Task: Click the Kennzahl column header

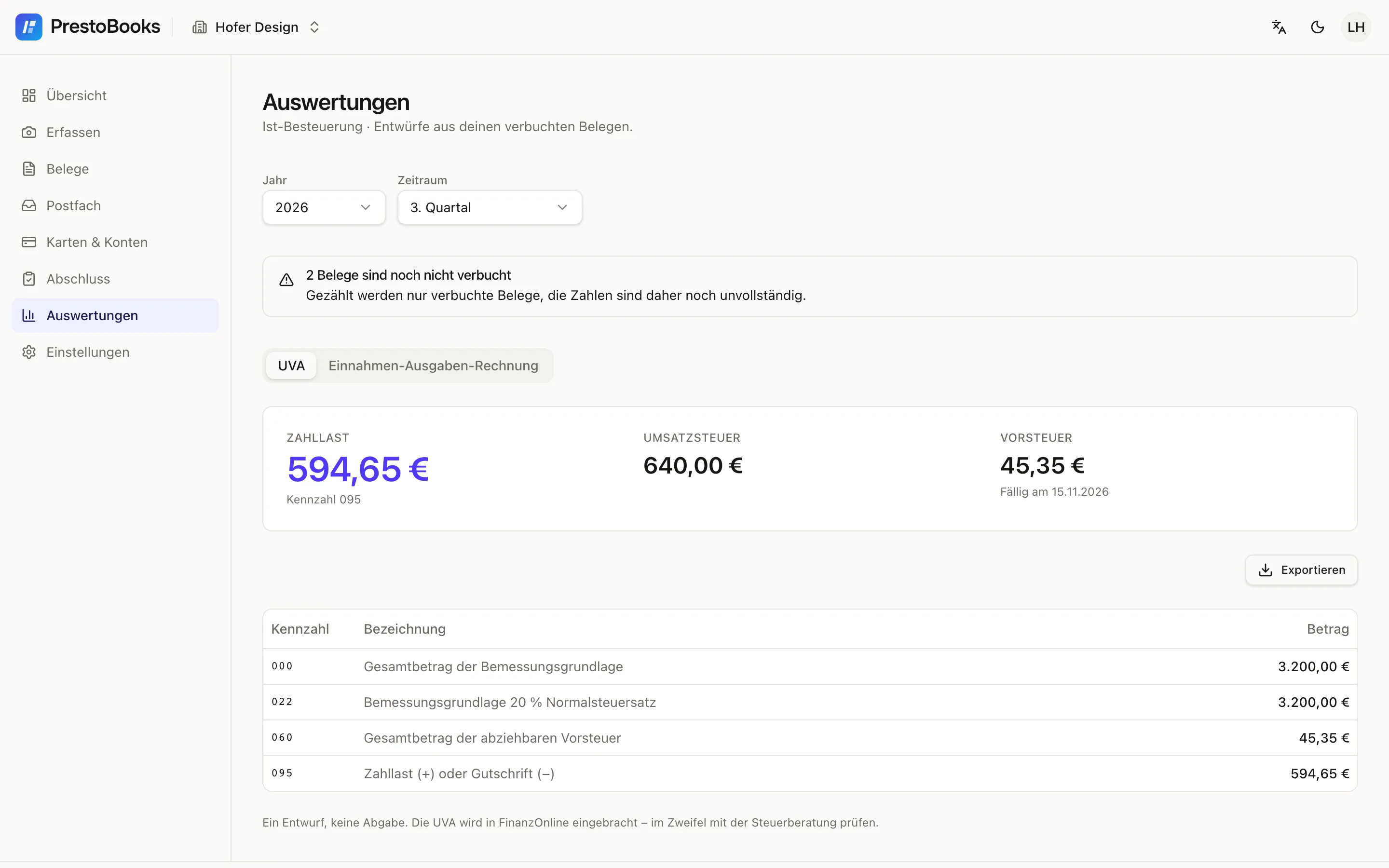Action: click(x=300, y=629)
